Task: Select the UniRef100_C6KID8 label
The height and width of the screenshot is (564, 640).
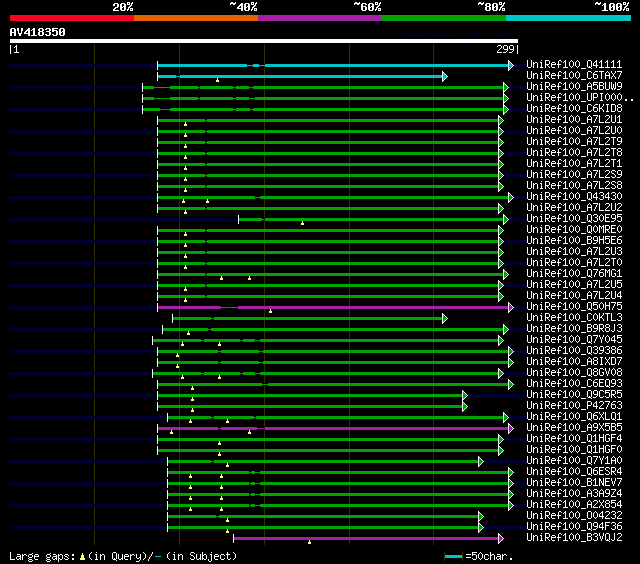Action: click(x=574, y=109)
